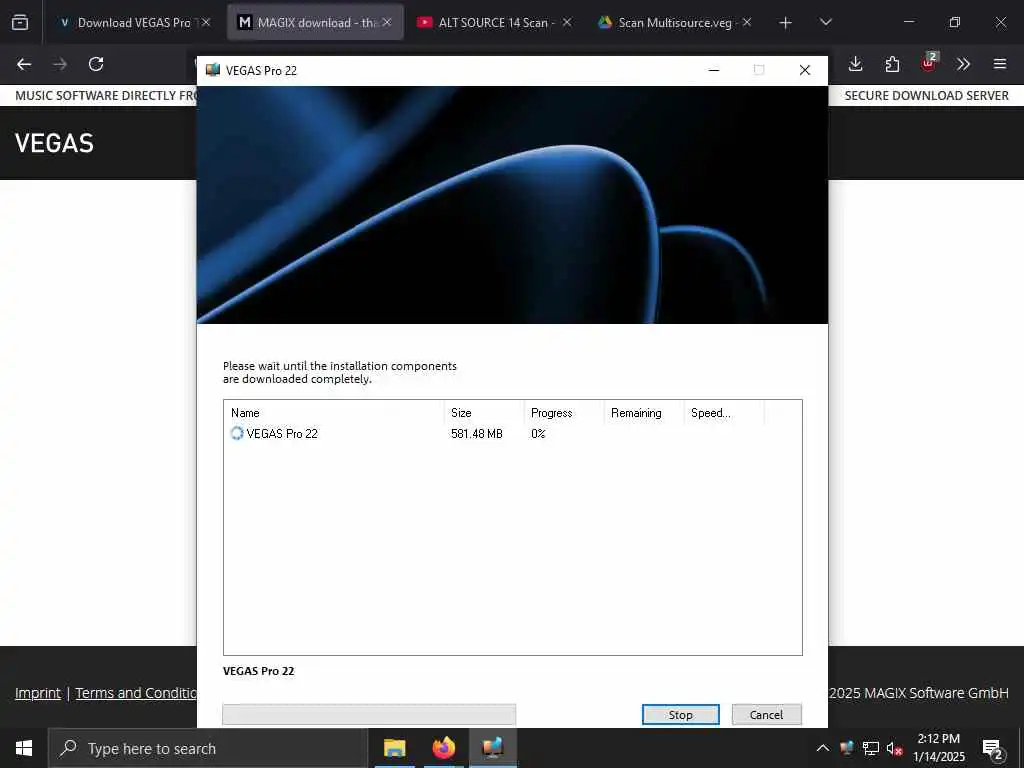Click the VEGAS Pro 22 installer title icon

(x=213, y=70)
